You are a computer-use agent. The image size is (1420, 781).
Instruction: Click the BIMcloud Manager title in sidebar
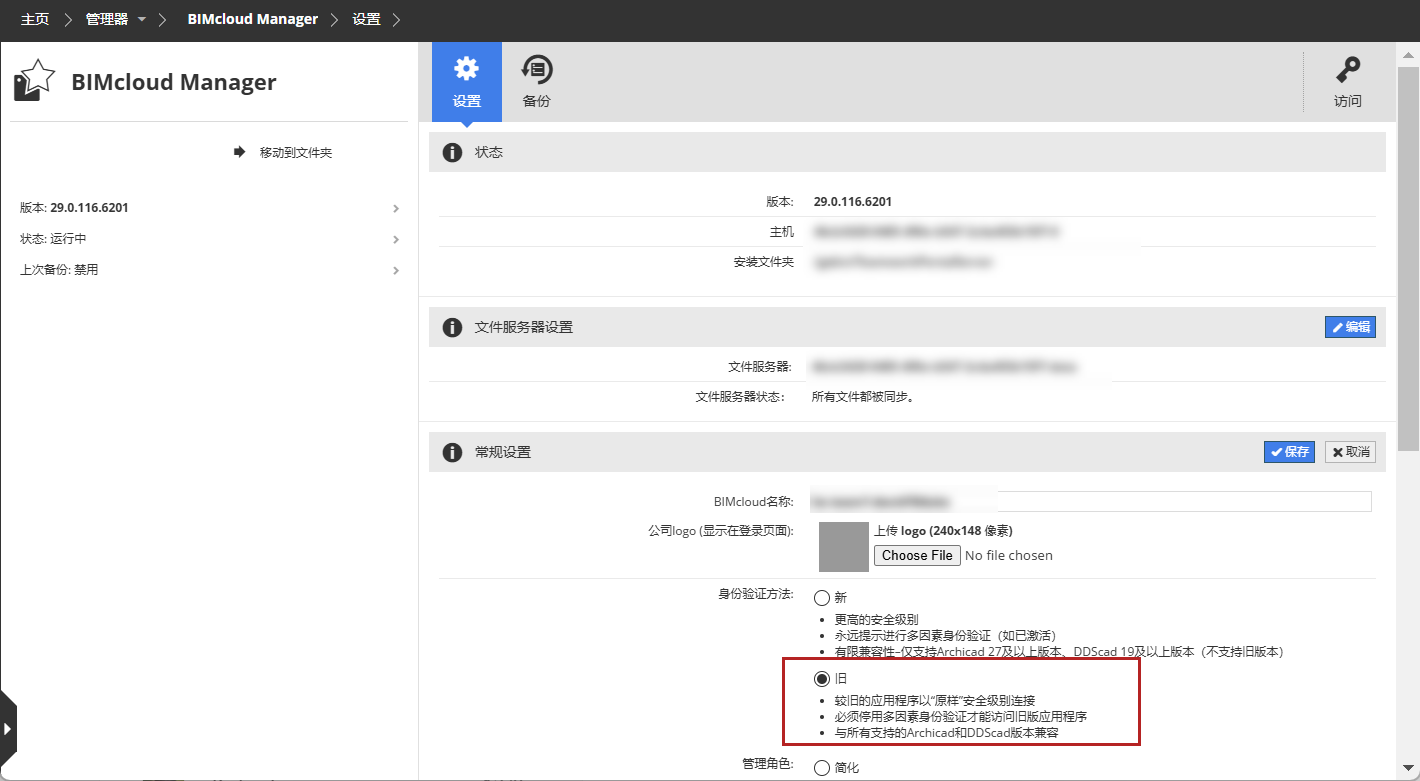point(174,82)
